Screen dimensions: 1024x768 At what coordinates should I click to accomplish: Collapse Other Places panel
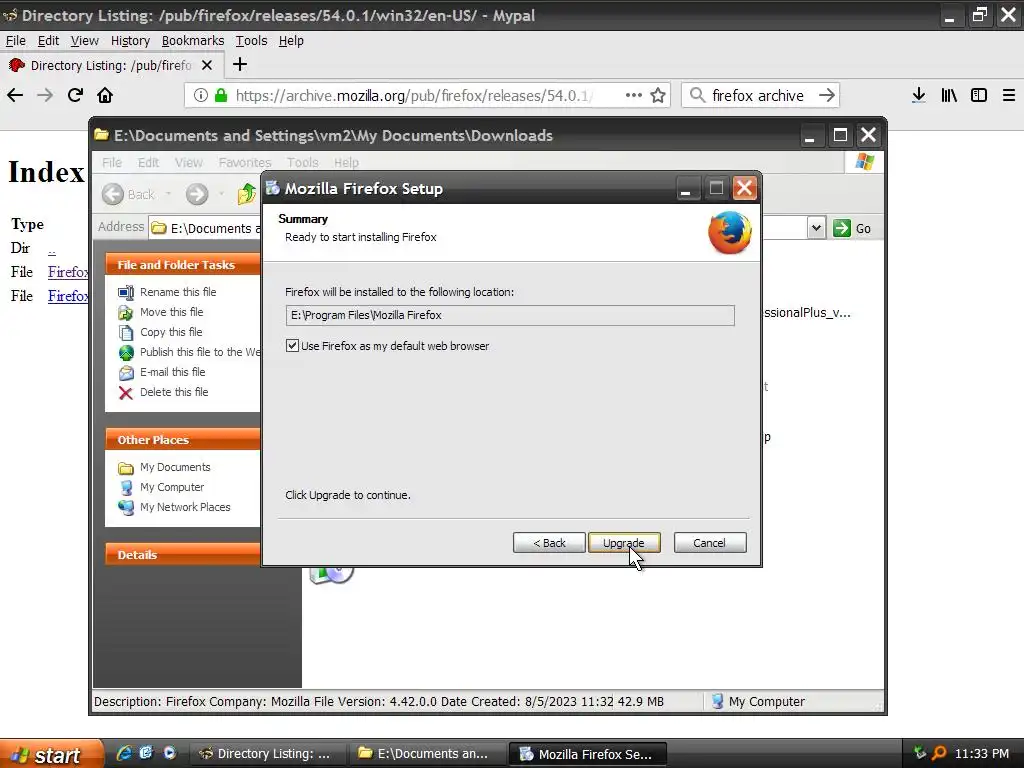183,440
